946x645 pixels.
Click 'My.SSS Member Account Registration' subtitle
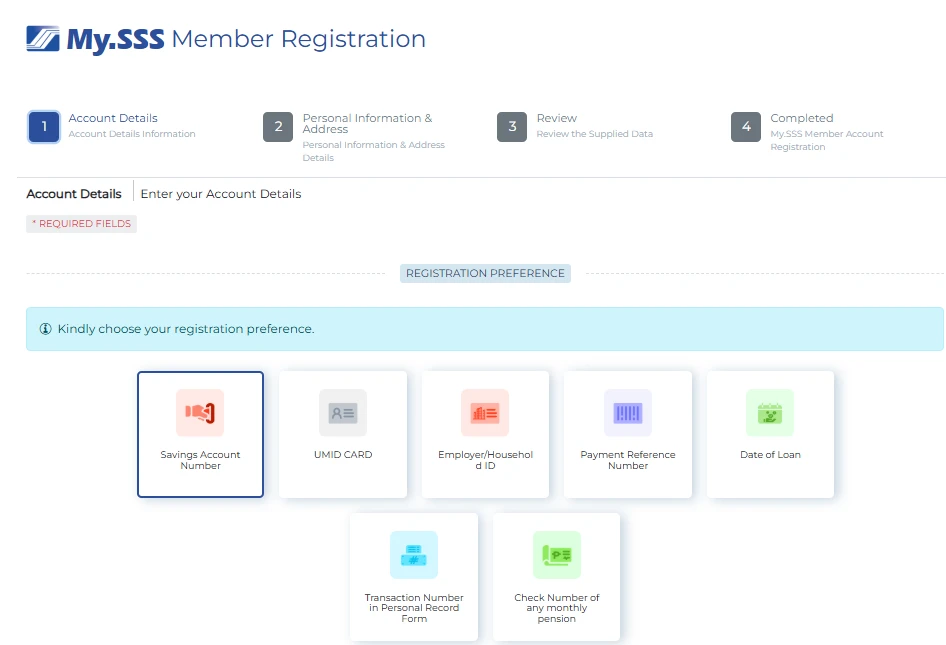827,140
